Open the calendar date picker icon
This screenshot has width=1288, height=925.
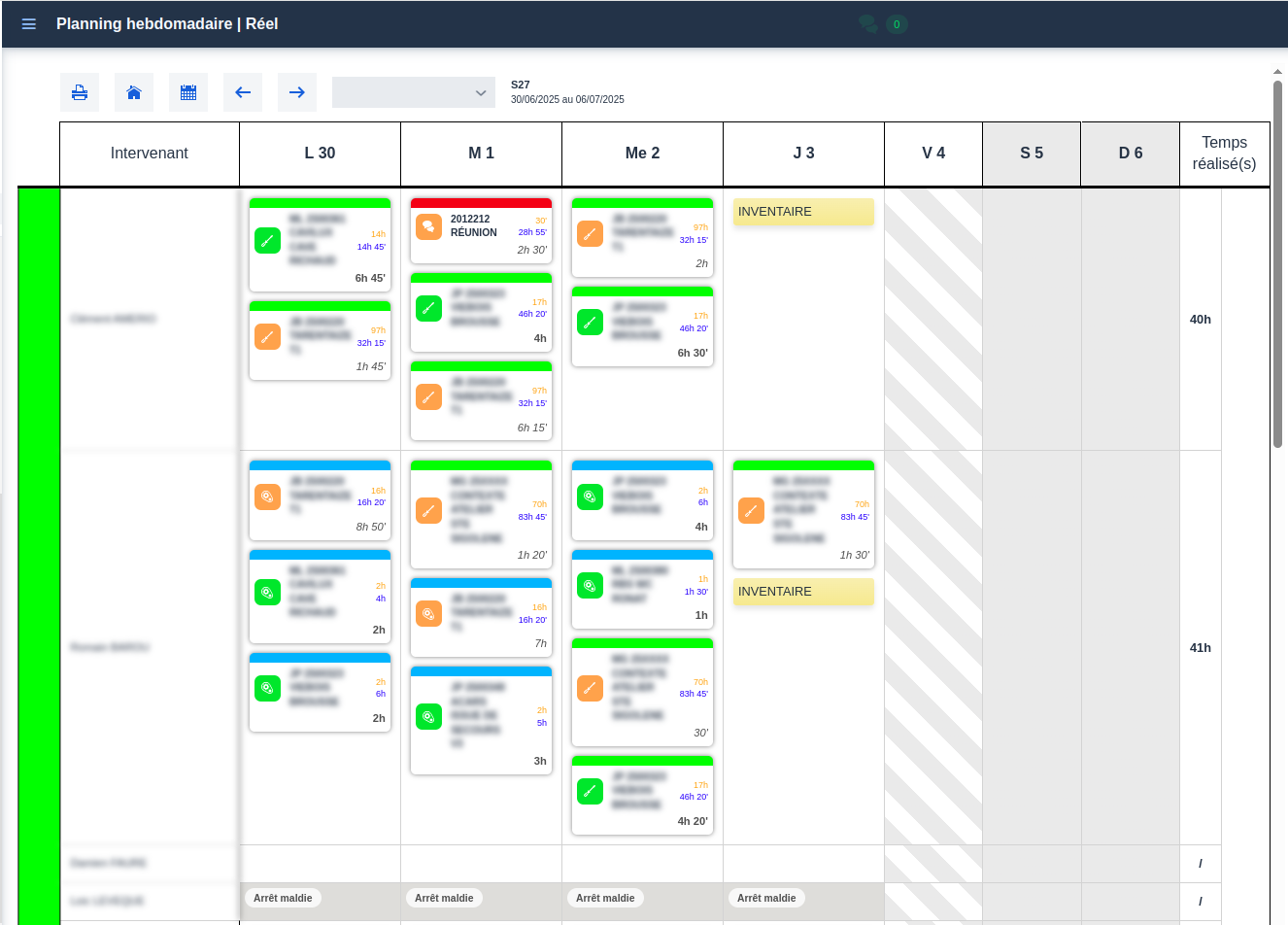(187, 91)
